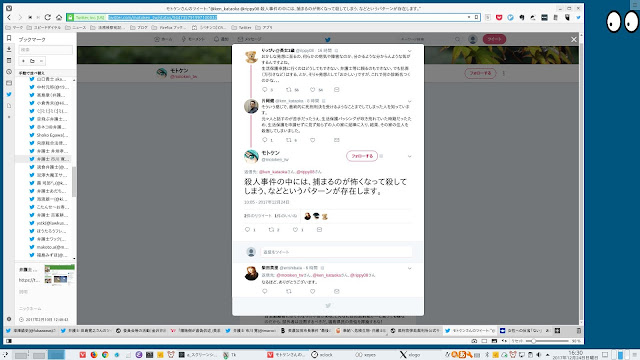Open the profile more options dots beside follow
This screenshot has width=640, height=360.
tap(504, 73)
